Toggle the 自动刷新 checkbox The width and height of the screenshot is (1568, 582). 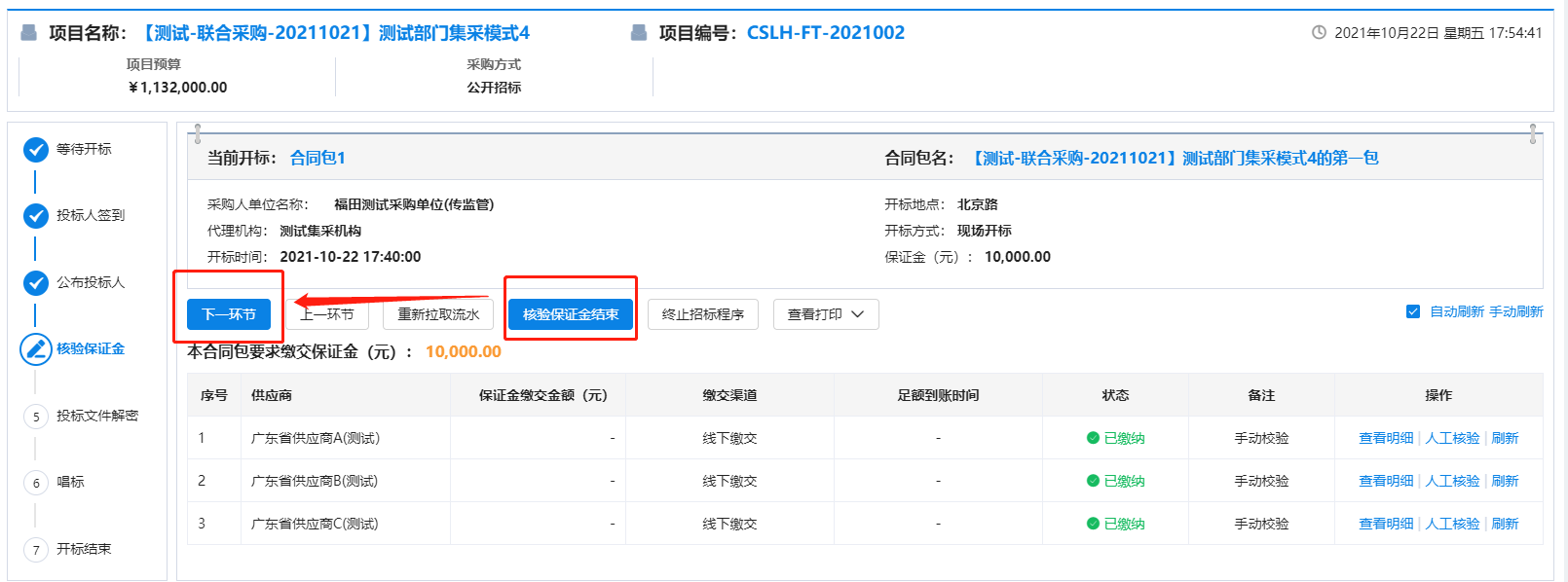pos(1413,312)
